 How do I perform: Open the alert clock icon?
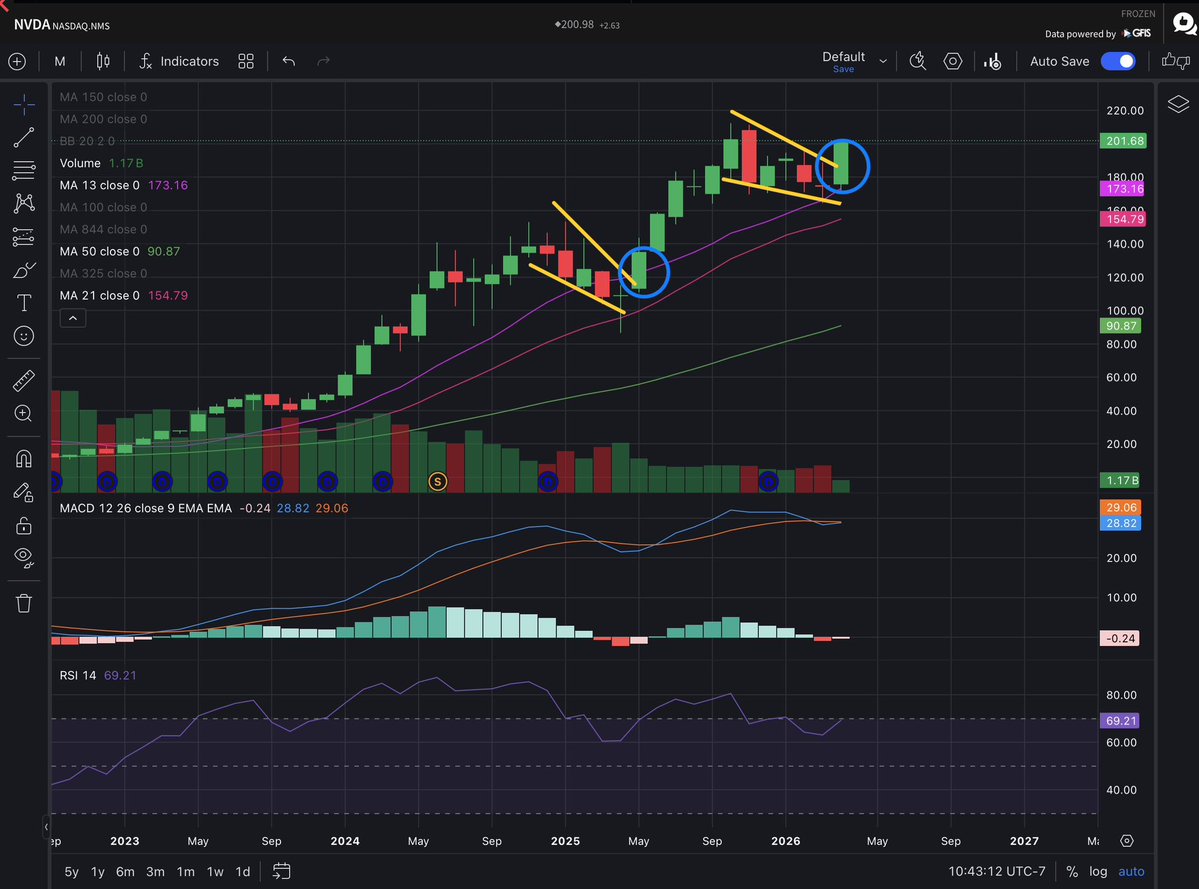coord(918,61)
